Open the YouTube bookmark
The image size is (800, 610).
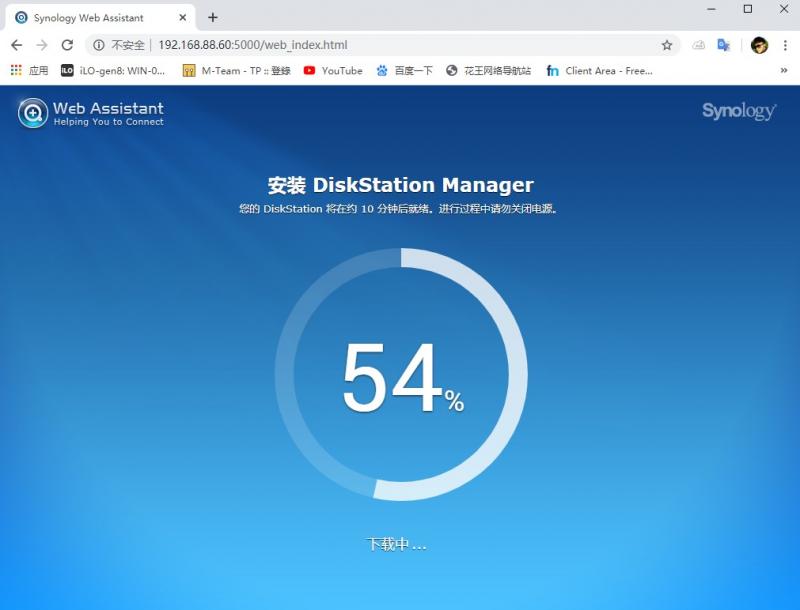coord(333,70)
